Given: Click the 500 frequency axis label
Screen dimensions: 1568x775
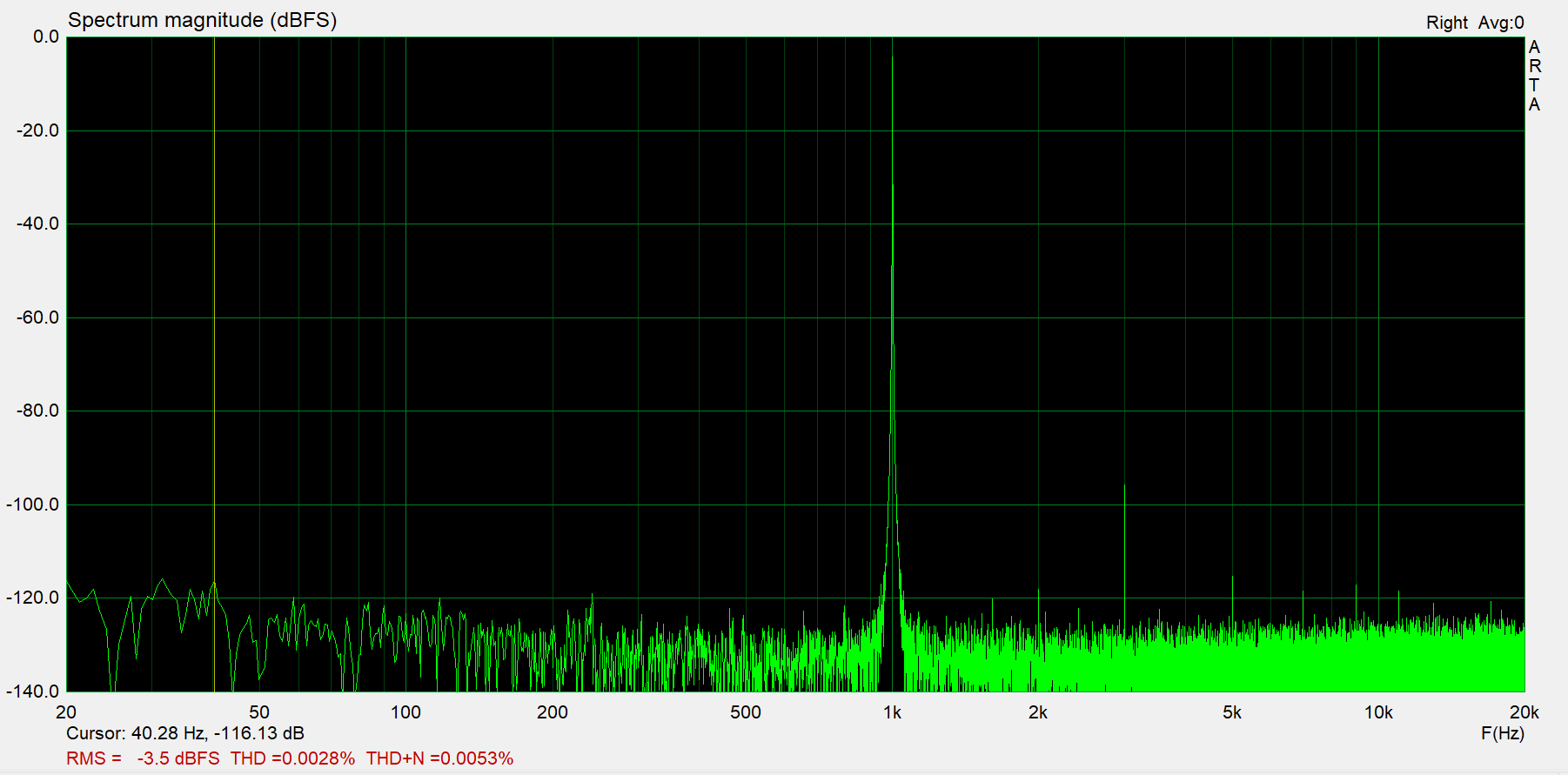Looking at the screenshot, I should pyautogui.click(x=746, y=712).
